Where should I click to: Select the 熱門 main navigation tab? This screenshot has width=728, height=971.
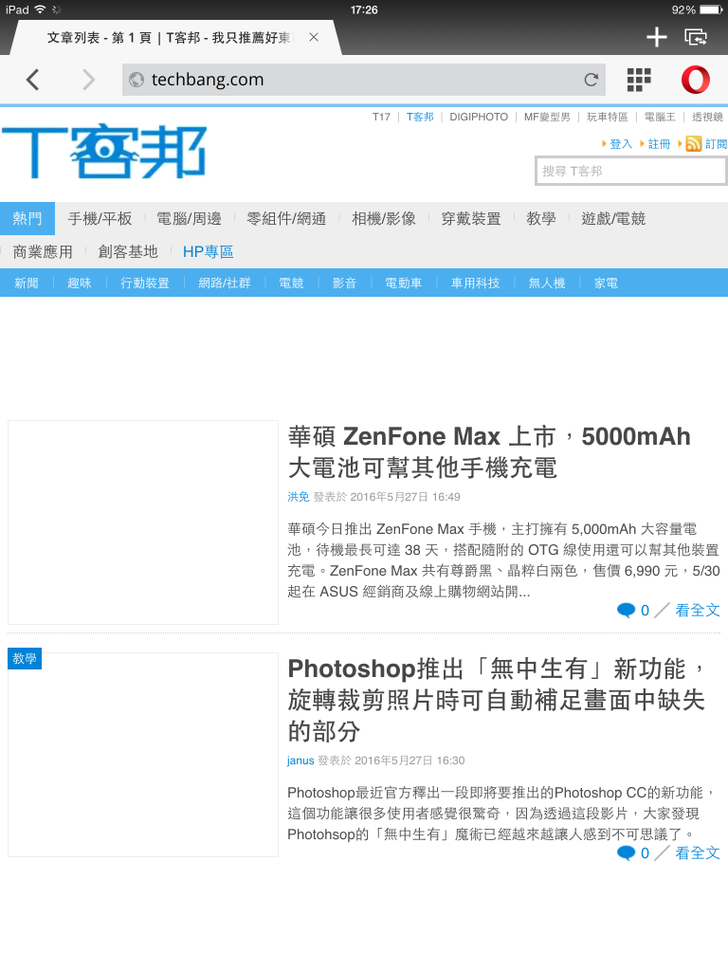(27, 219)
